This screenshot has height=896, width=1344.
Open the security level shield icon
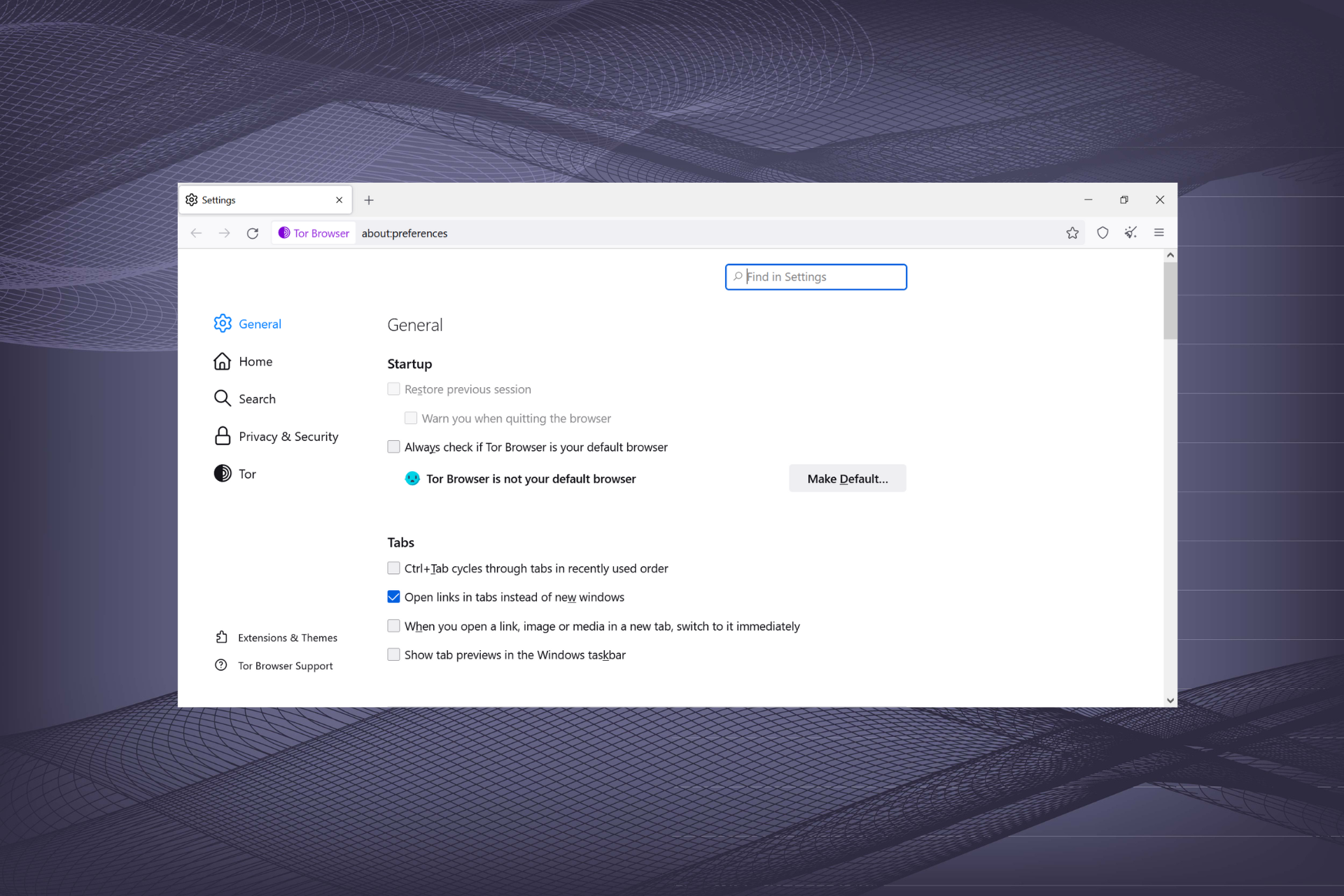1102,233
